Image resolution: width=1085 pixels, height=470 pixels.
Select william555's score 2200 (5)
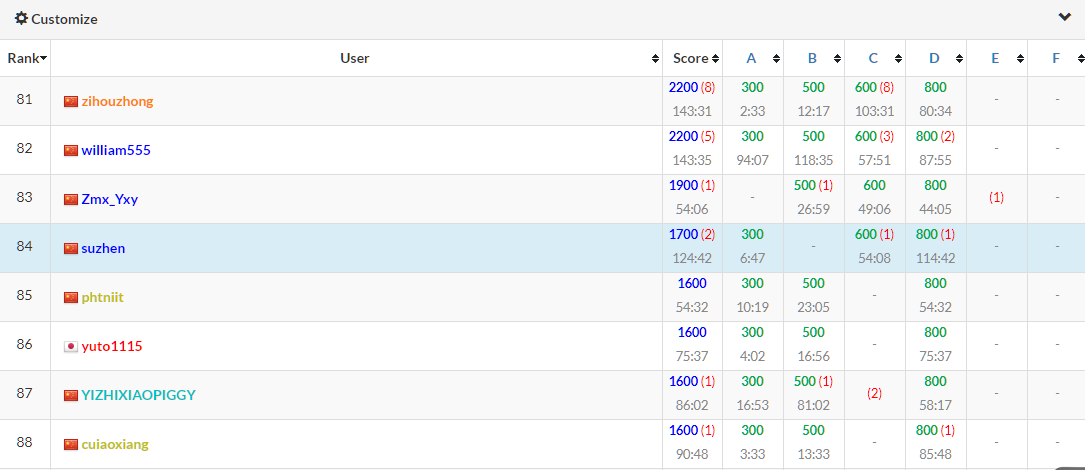point(692,136)
